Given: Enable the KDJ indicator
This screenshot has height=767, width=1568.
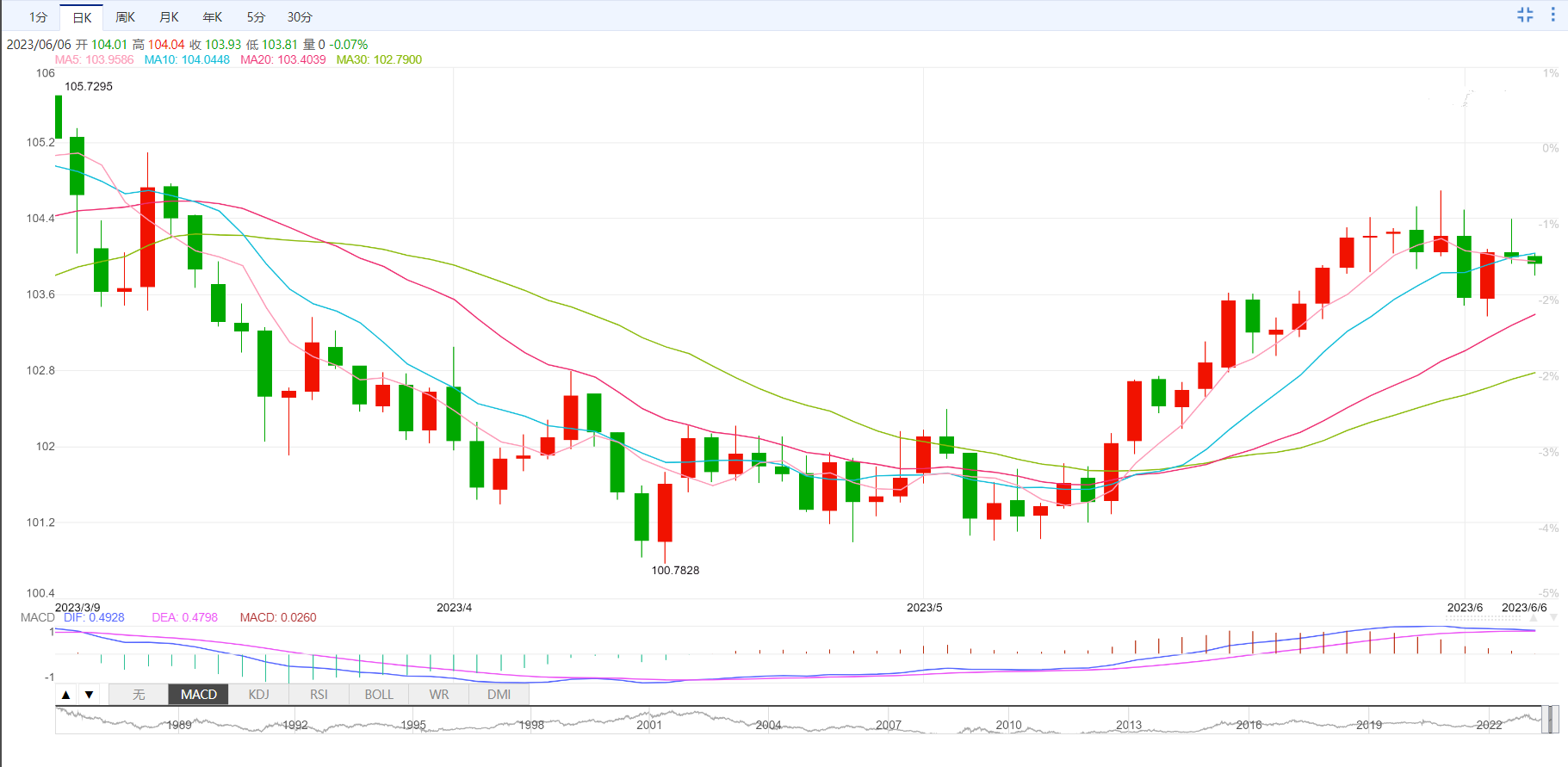Looking at the screenshot, I should 258,695.
